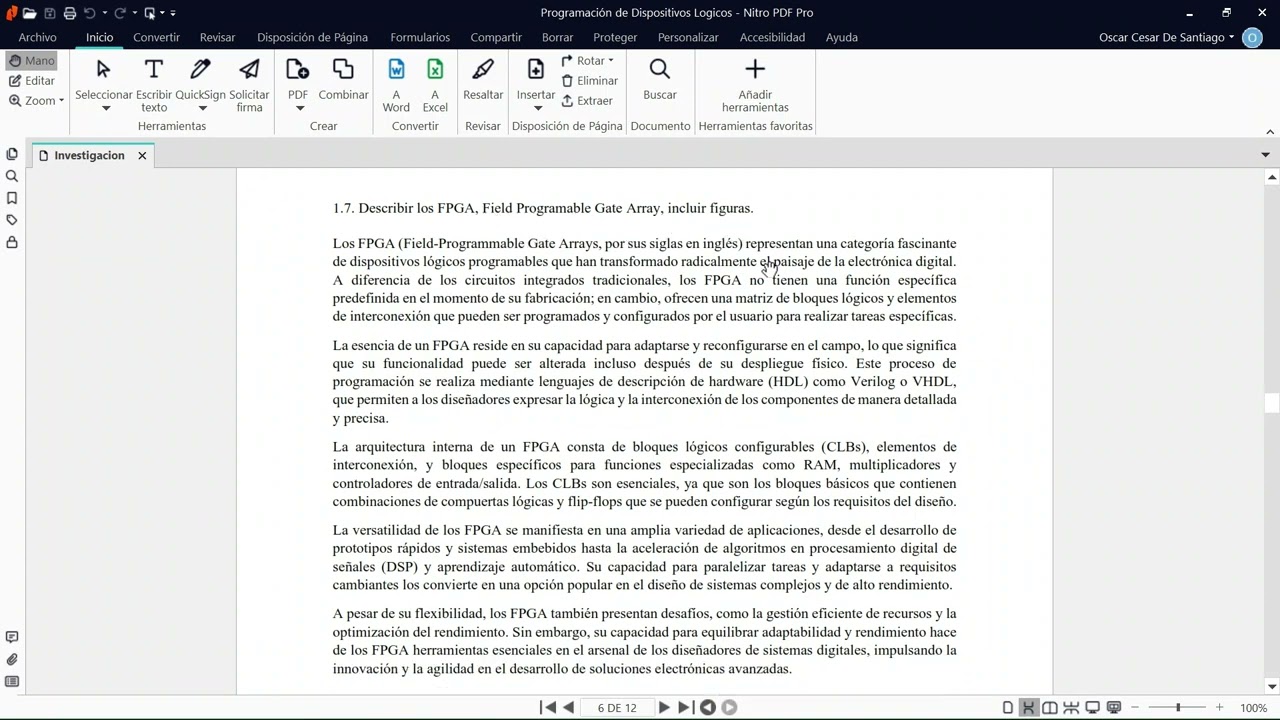Click the Print icon in title bar
The image size is (1280, 720).
(x=69, y=13)
